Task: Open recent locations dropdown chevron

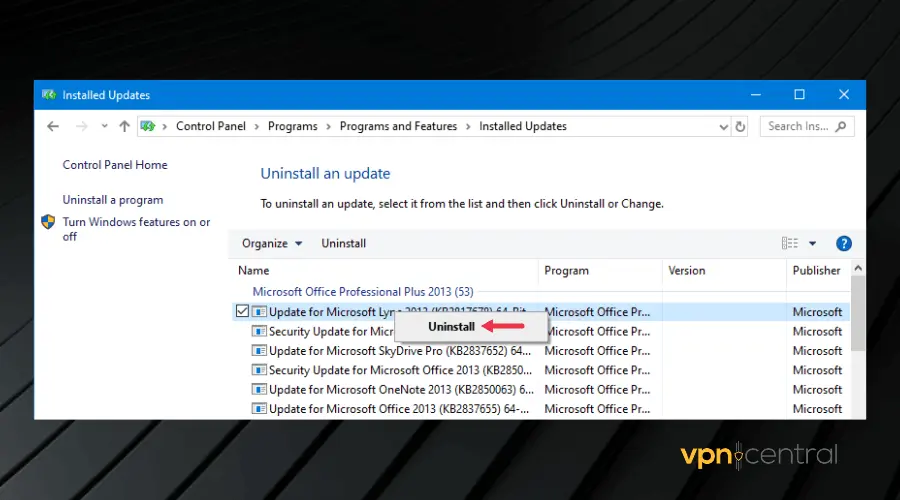Action: (x=104, y=126)
